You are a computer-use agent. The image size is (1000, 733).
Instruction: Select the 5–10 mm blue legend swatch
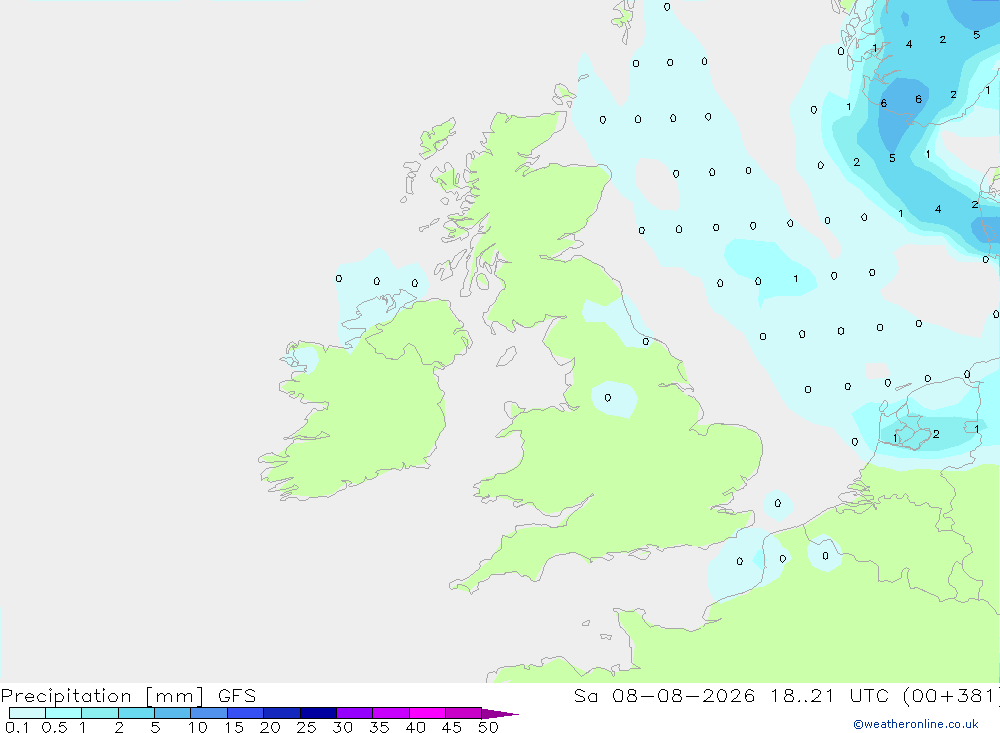point(172,713)
